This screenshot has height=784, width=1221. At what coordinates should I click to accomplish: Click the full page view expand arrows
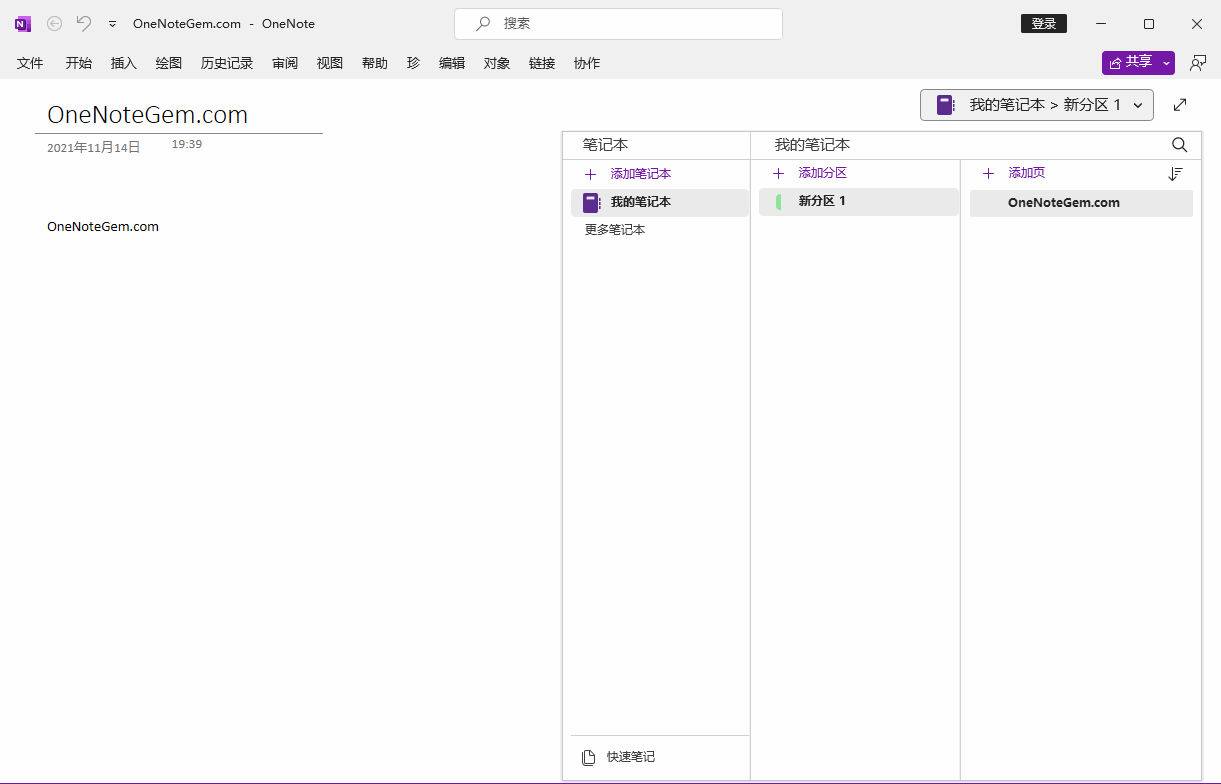coord(1180,105)
